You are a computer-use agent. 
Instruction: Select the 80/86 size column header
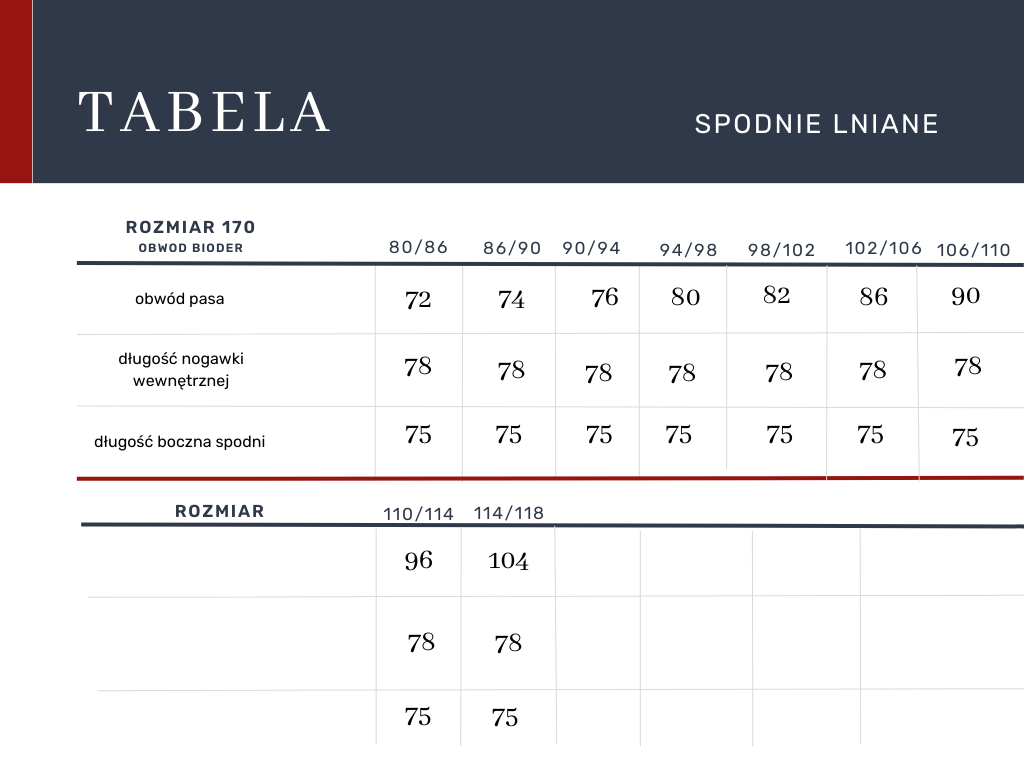pos(419,247)
